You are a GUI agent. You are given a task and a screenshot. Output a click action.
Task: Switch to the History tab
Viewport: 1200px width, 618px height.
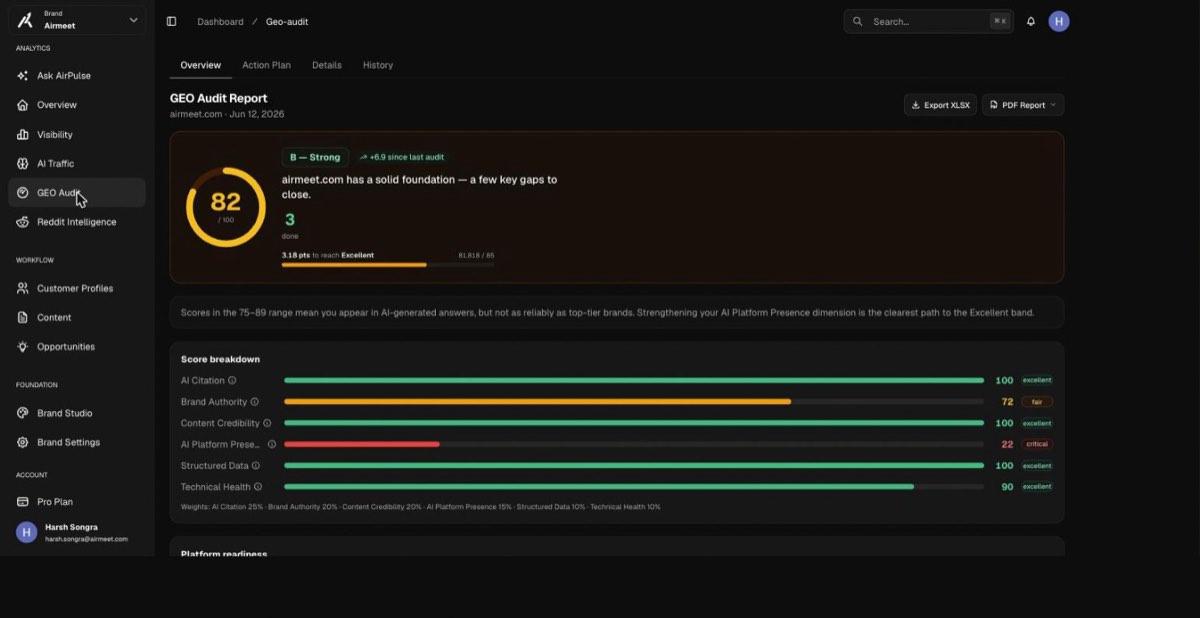pos(378,65)
